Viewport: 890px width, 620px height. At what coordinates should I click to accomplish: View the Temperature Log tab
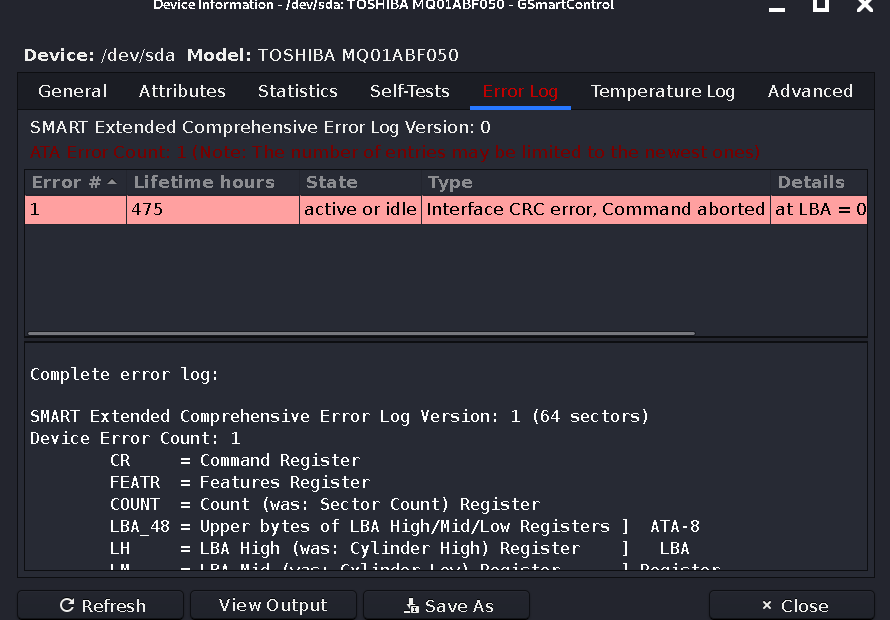(x=663, y=91)
